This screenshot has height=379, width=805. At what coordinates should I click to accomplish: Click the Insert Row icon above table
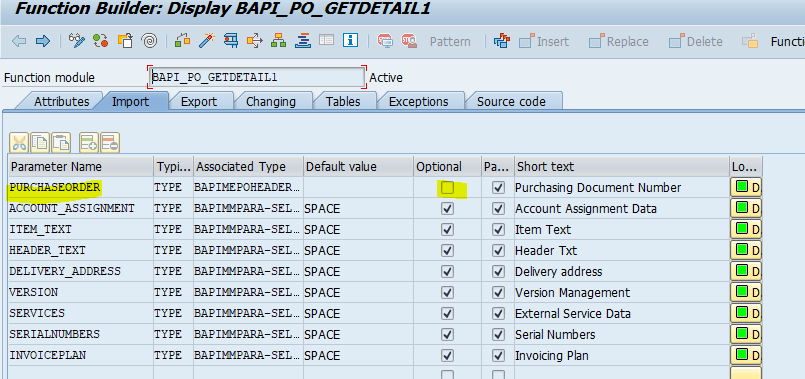tap(89, 142)
